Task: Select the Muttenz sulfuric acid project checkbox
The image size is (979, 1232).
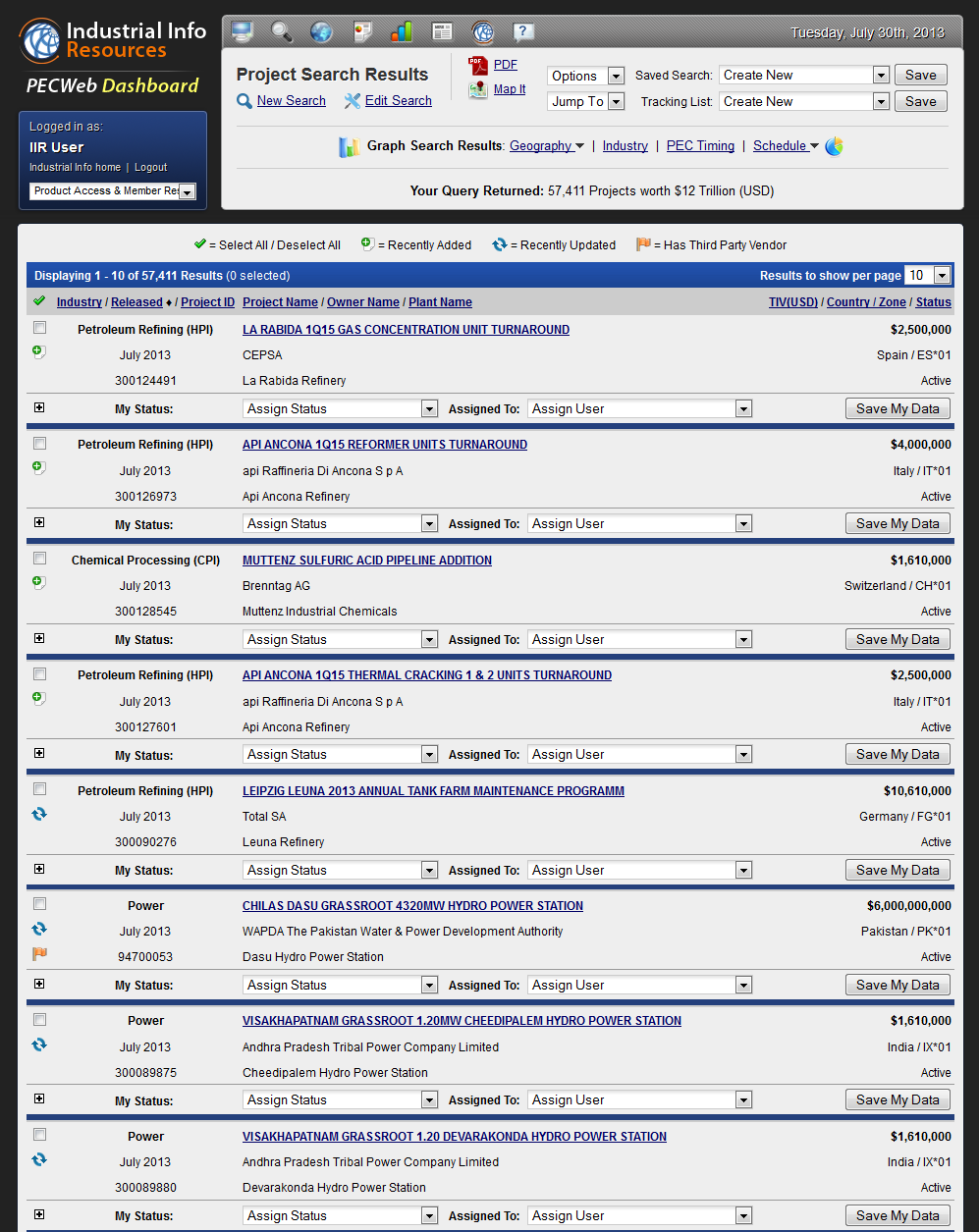Action: [40, 559]
